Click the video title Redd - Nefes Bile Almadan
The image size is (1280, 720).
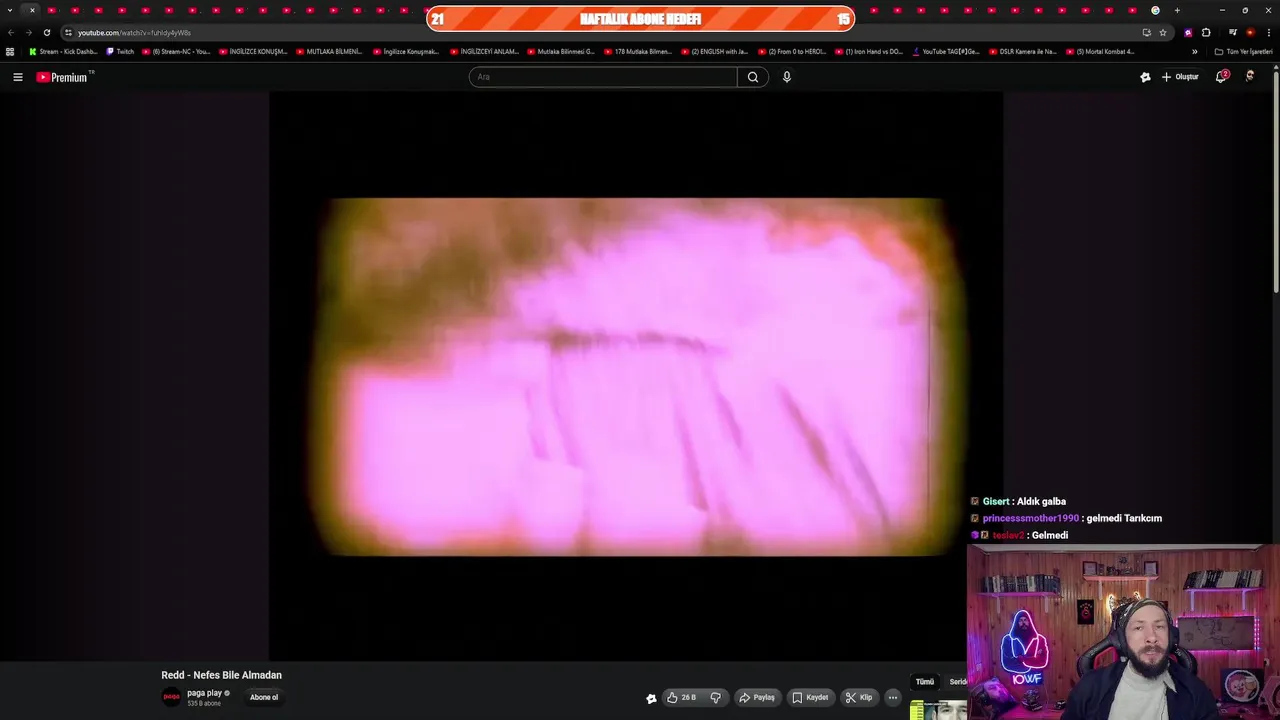[222, 675]
